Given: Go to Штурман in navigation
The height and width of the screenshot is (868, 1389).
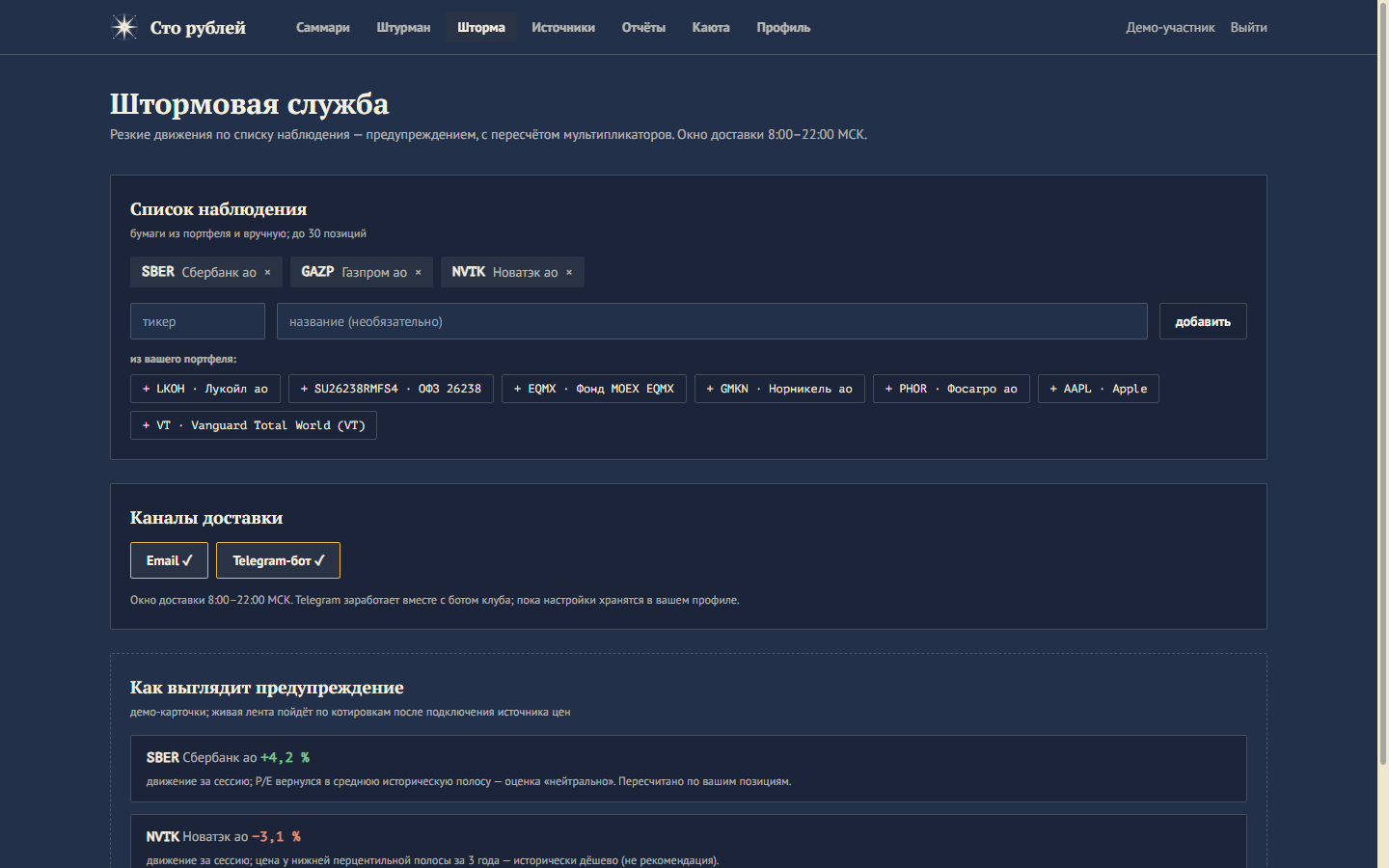Looking at the screenshot, I should click(403, 27).
